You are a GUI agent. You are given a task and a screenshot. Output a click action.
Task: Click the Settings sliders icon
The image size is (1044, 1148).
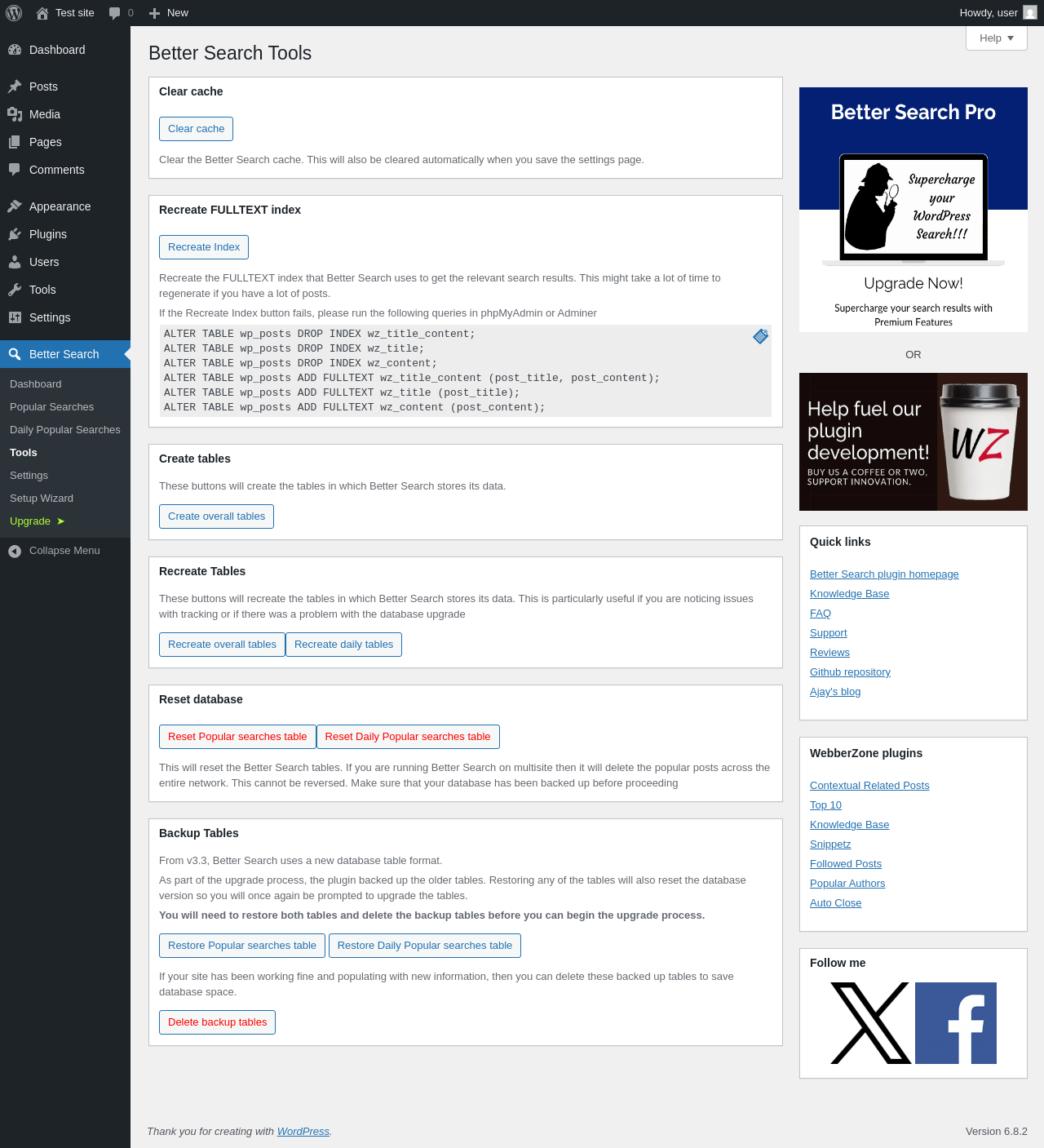(x=15, y=317)
